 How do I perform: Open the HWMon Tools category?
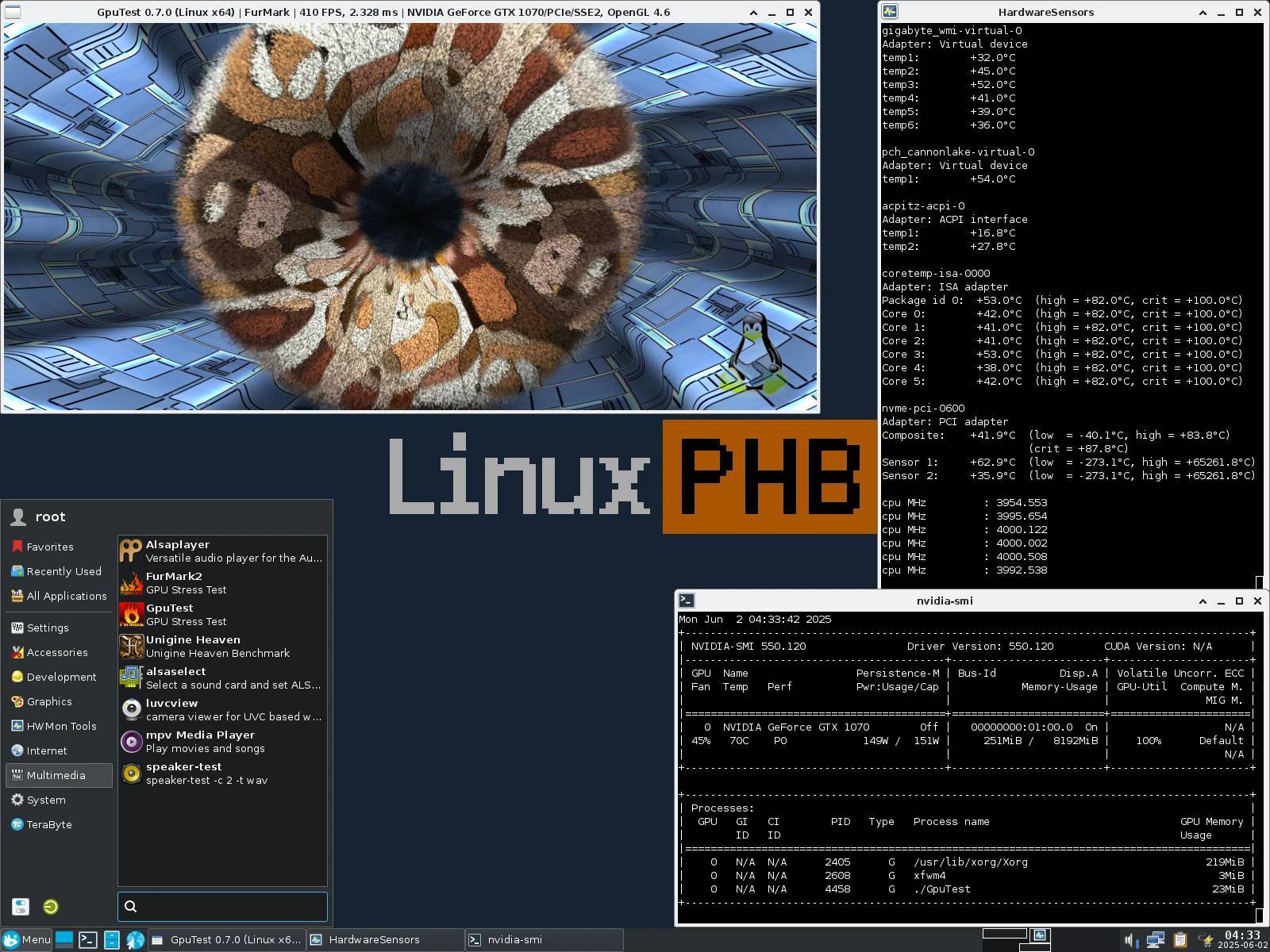(59, 726)
